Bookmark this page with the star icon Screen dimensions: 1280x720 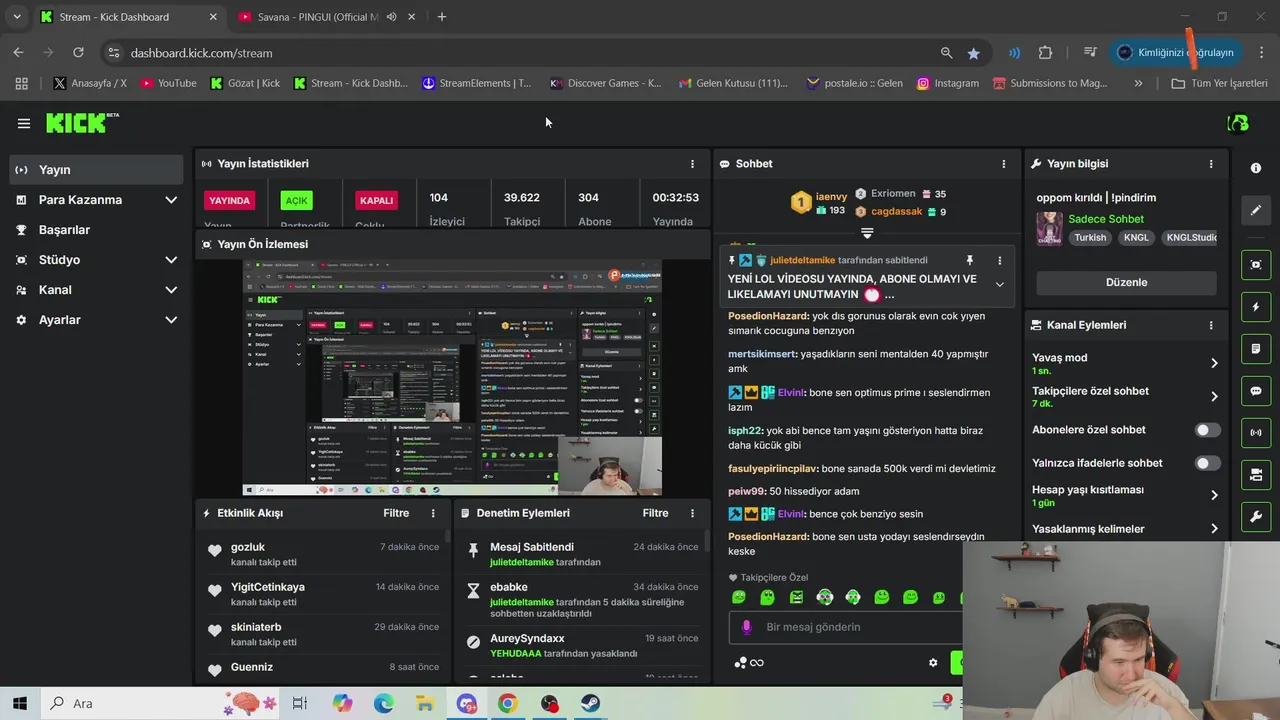pyautogui.click(x=973, y=53)
